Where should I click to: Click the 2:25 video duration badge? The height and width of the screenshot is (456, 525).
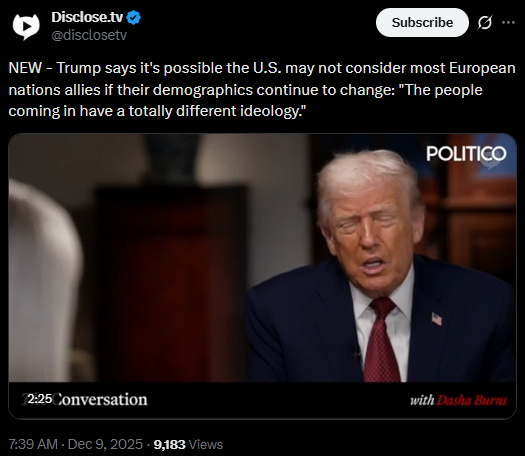pyautogui.click(x=40, y=399)
